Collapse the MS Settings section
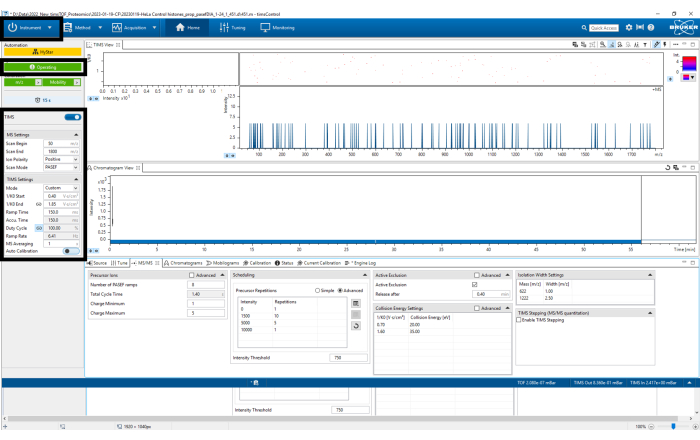The width and height of the screenshot is (700, 440). [x=76, y=135]
